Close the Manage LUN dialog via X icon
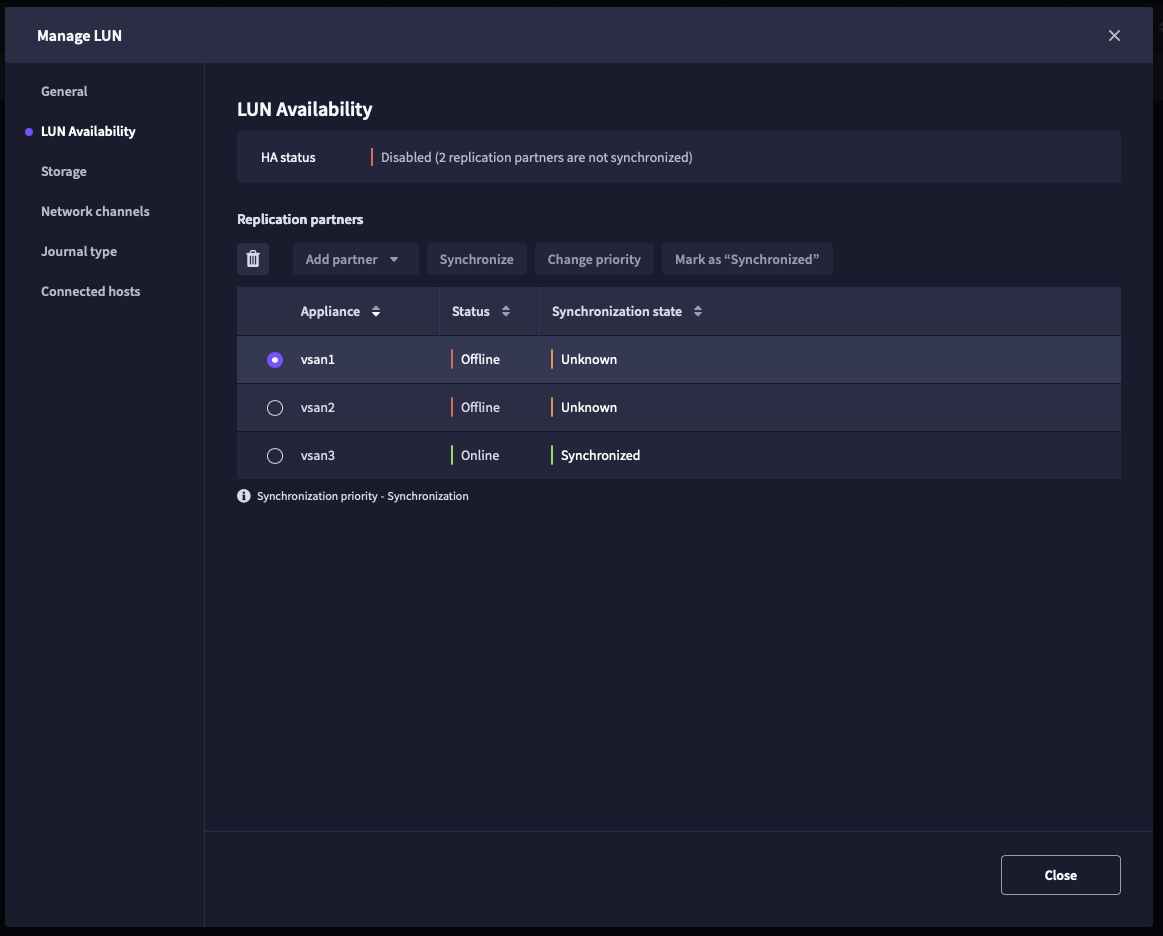The image size is (1163, 936). [x=1114, y=36]
